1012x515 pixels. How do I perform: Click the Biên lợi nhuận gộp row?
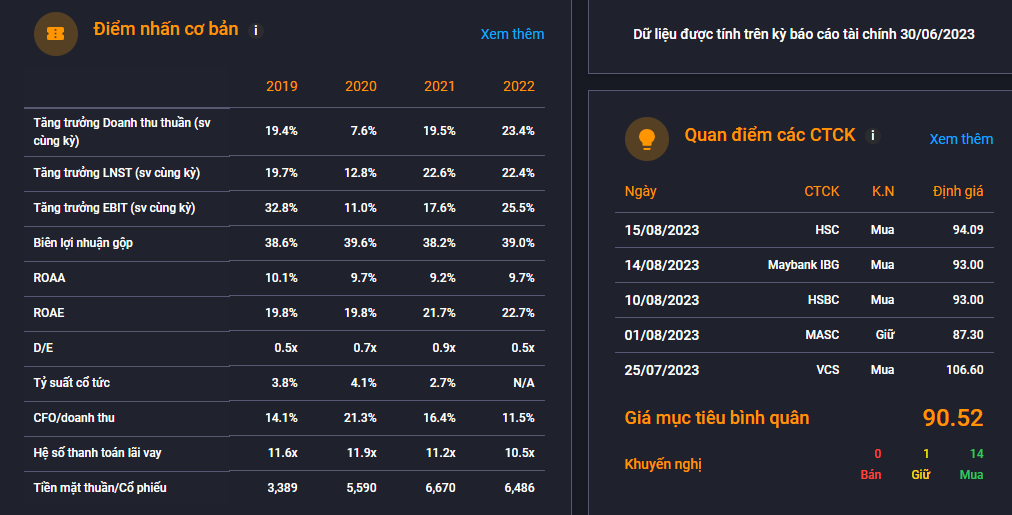(x=285, y=243)
